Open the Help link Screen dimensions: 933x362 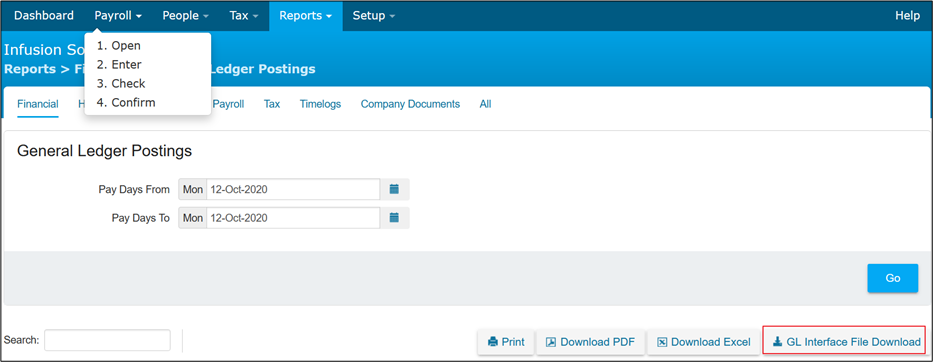[907, 15]
